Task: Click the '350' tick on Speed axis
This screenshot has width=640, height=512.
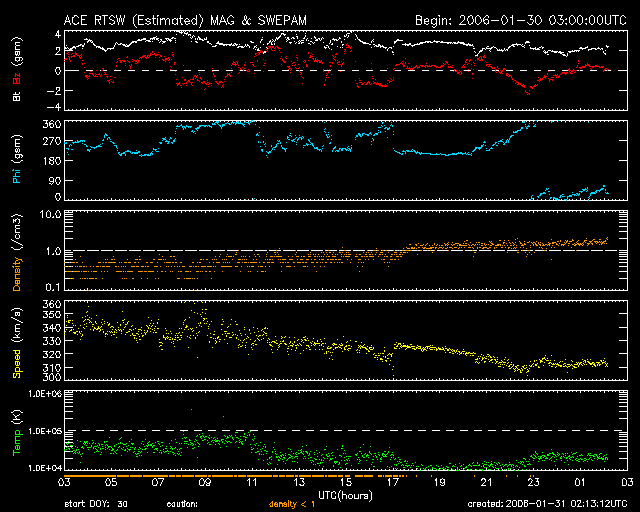Action: point(52,314)
